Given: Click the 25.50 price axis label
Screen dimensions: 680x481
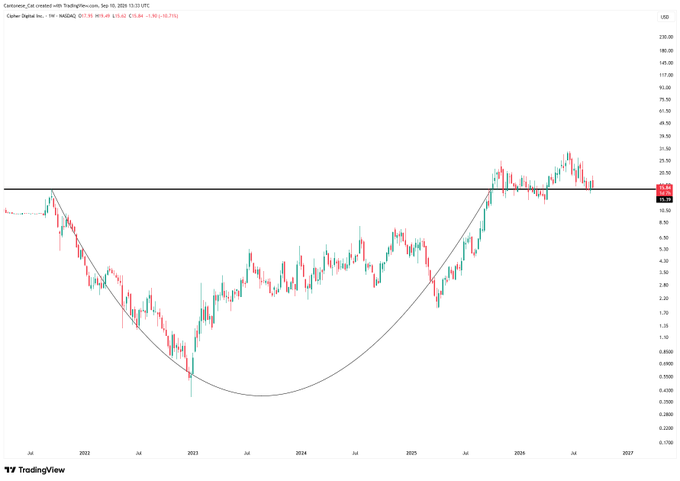Looking at the screenshot, I should [x=666, y=160].
